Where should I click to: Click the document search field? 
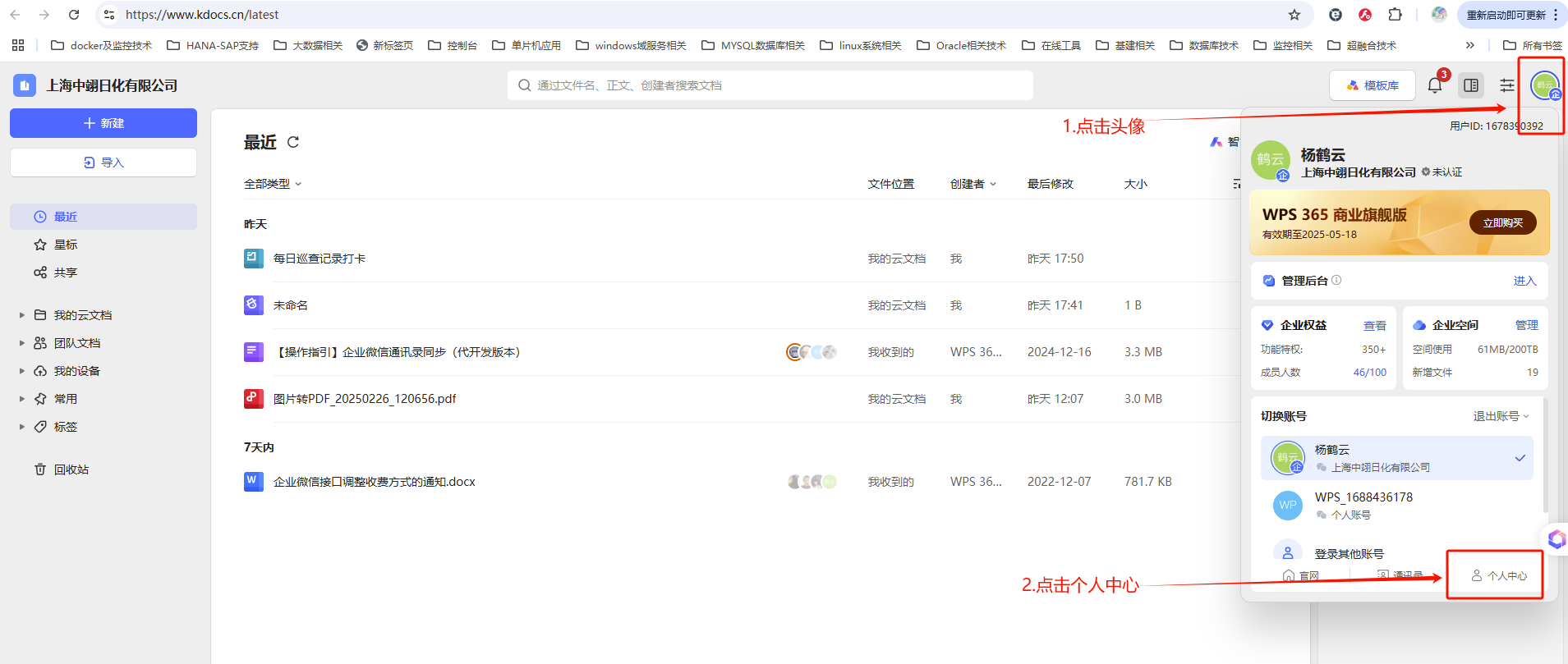coord(770,85)
